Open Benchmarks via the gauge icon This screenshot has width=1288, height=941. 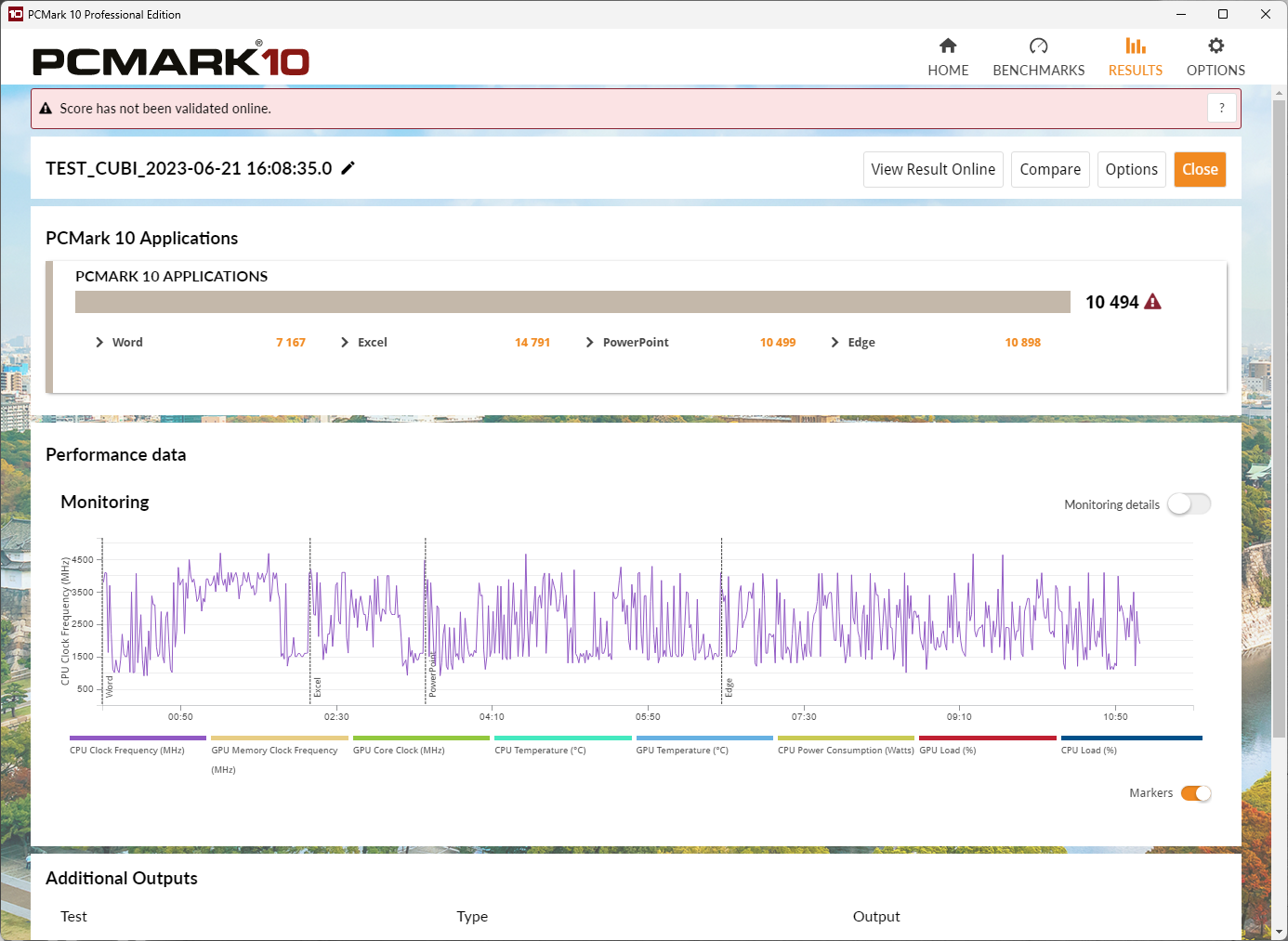pos(1039,46)
